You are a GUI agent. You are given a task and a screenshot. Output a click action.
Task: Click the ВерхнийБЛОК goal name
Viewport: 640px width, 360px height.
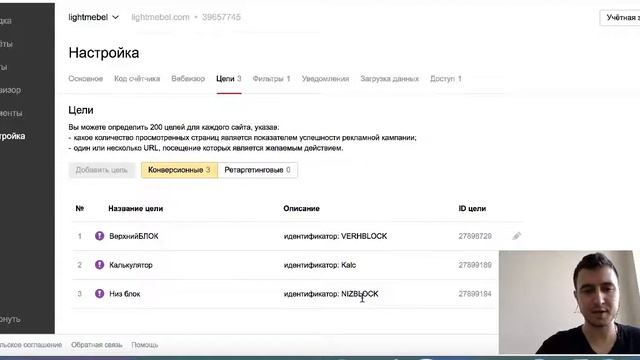click(133, 236)
